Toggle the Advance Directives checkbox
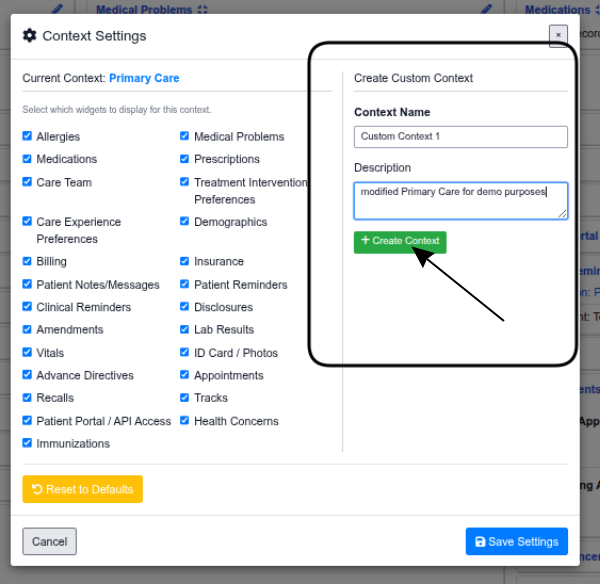 (x=27, y=375)
